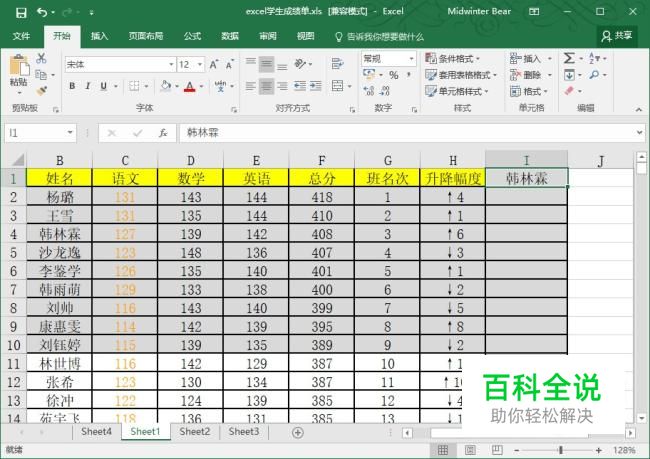
Task: Middle-align the cell contents
Action: (x=267, y=64)
